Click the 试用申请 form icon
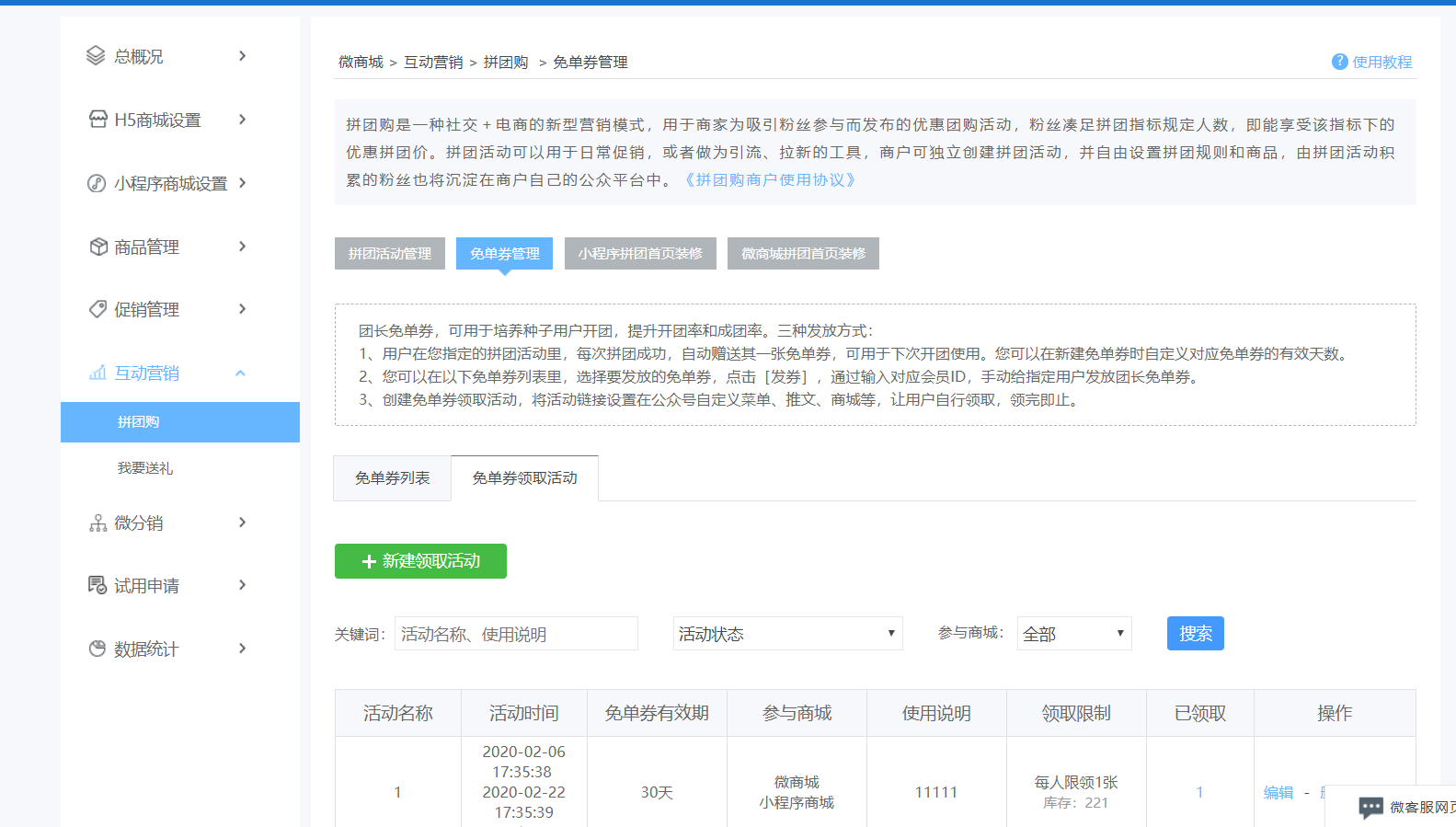This screenshot has width=1456, height=827. 97,585
